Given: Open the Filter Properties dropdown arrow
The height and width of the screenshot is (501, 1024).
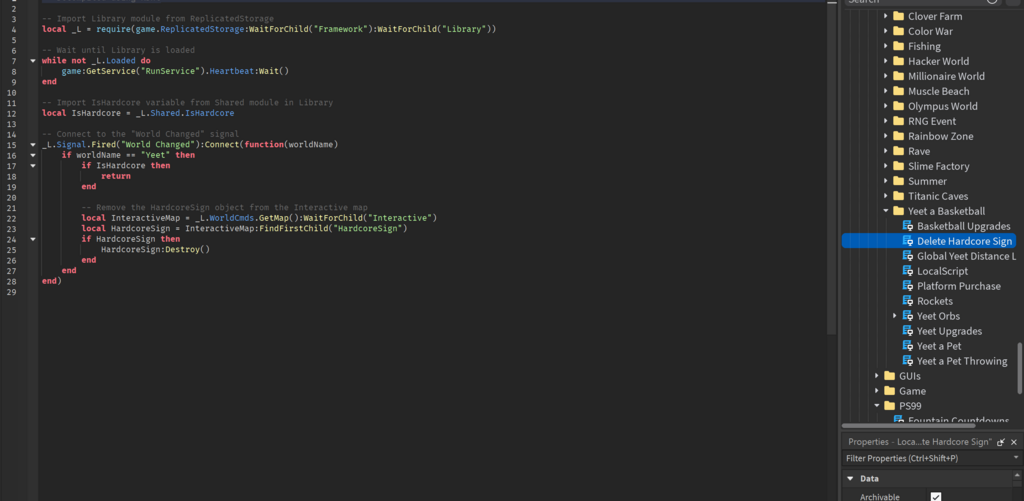Looking at the screenshot, I should [x=1015, y=458].
